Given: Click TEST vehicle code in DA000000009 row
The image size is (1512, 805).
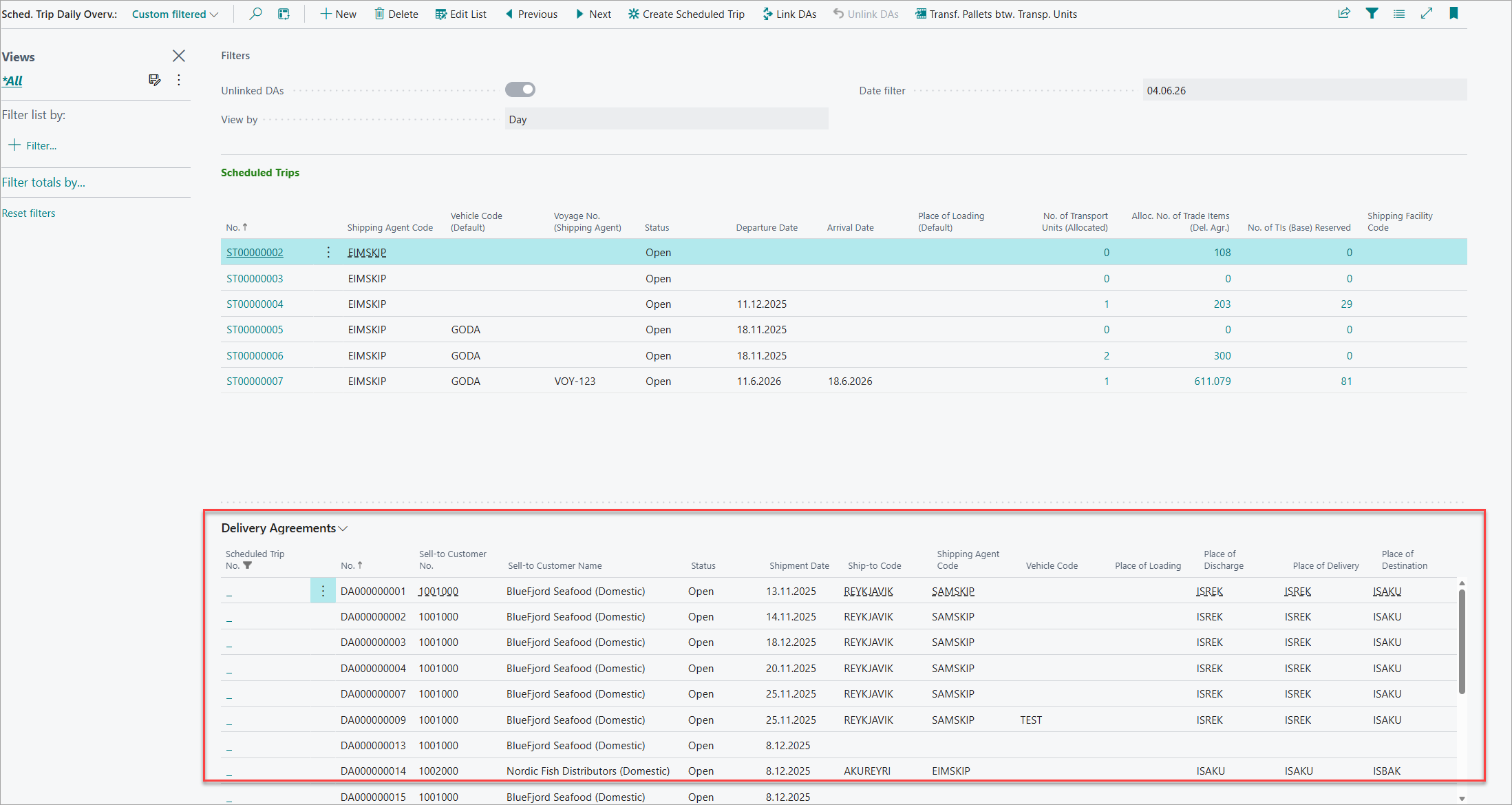Looking at the screenshot, I should tap(1031, 720).
